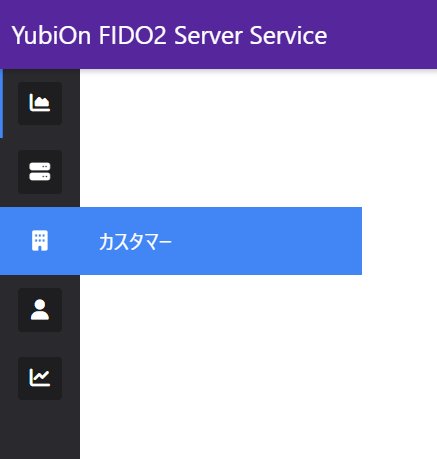Select the server stack icon in sidebar

(40, 172)
